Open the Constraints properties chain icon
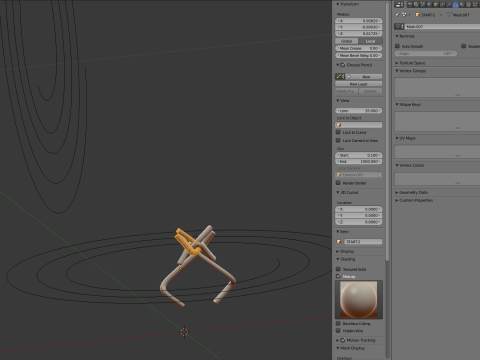480x360 pixels. (x=443, y=4)
